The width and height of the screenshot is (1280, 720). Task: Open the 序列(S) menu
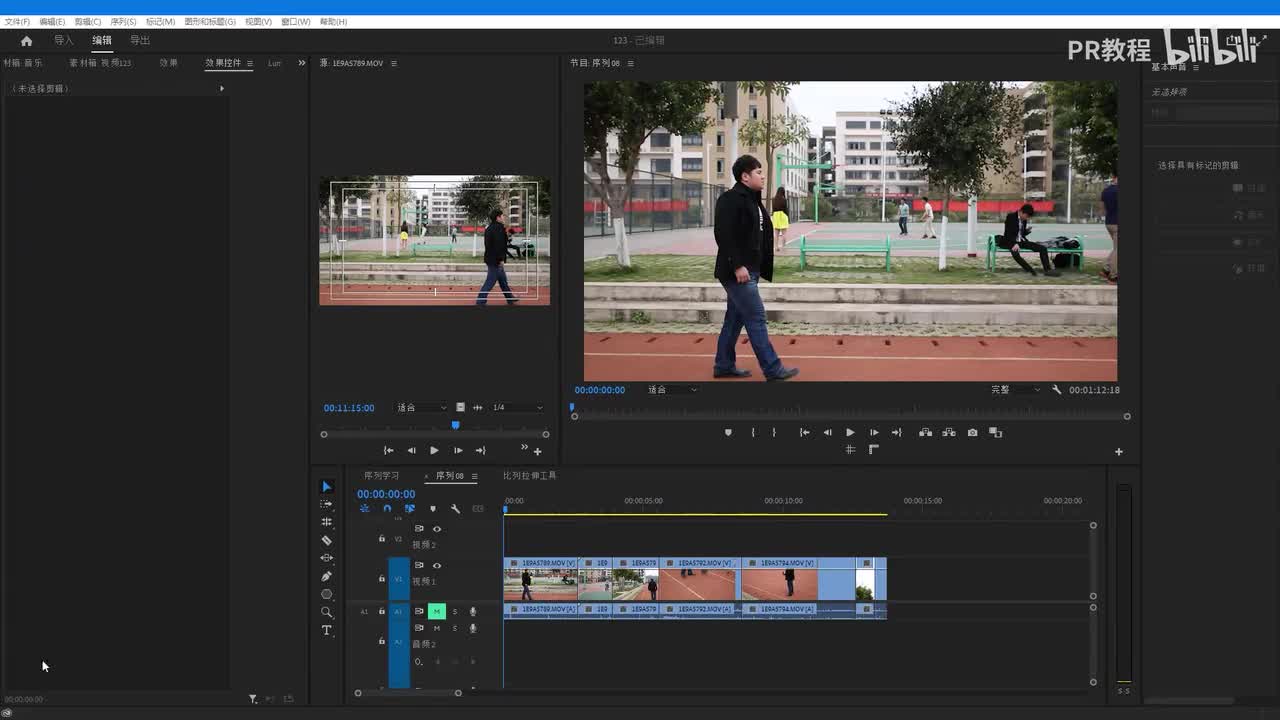pos(123,21)
